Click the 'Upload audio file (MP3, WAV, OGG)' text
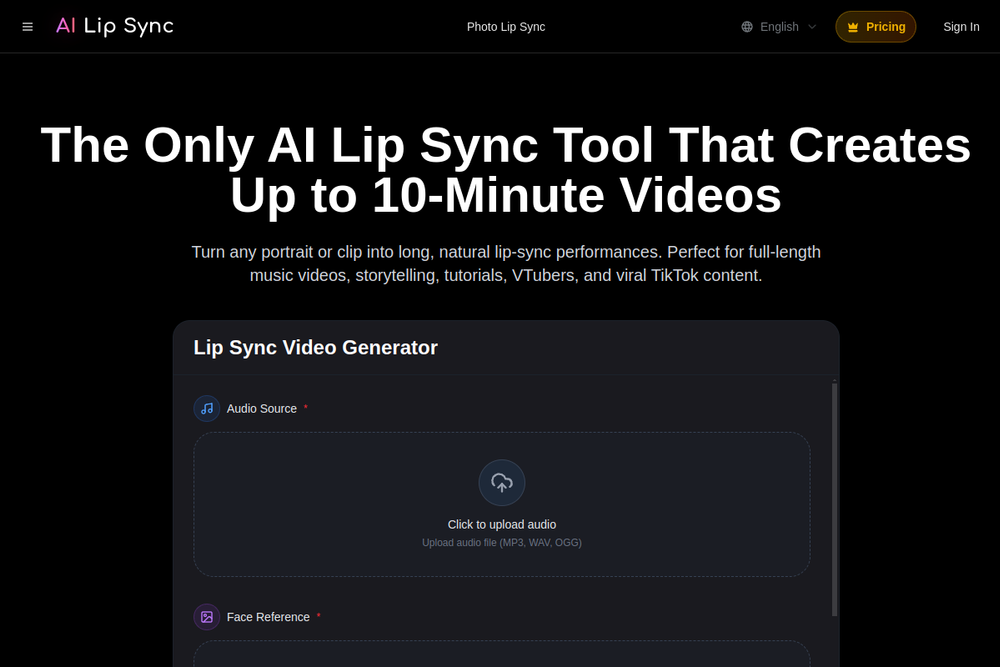Screen dimensions: 1000x667 [x=501, y=542]
